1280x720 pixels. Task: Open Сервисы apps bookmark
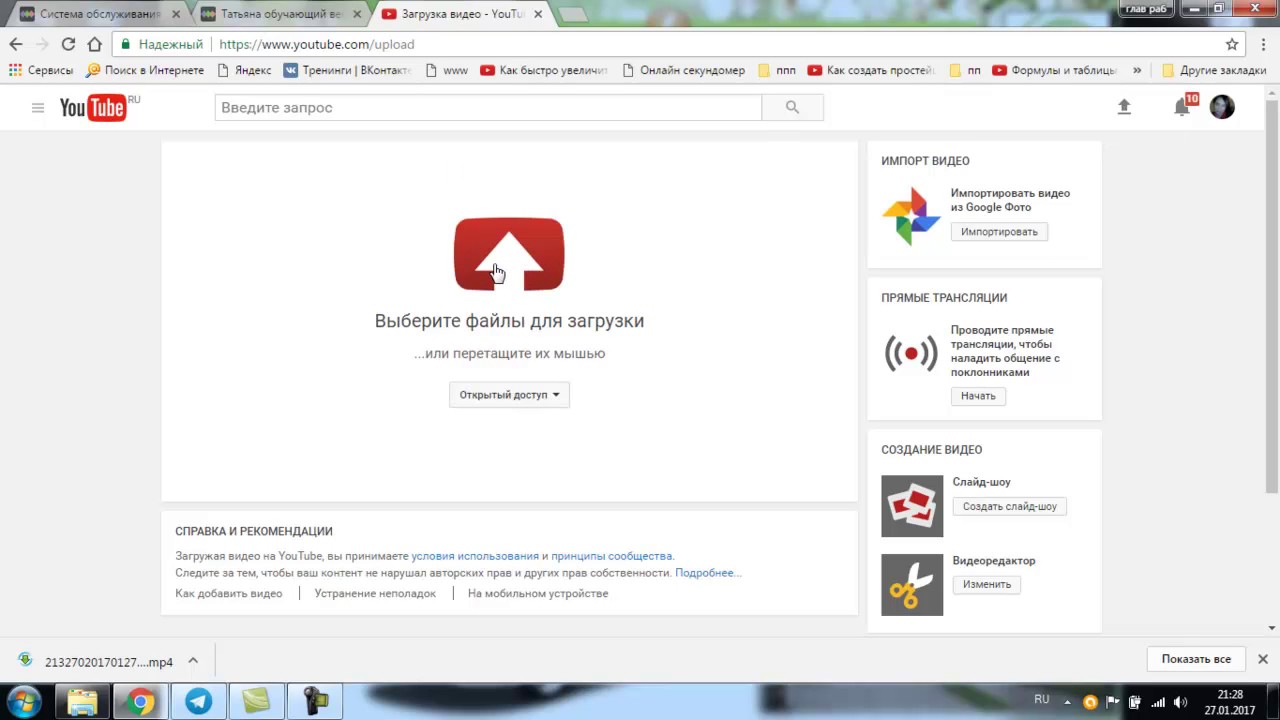coord(41,70)
